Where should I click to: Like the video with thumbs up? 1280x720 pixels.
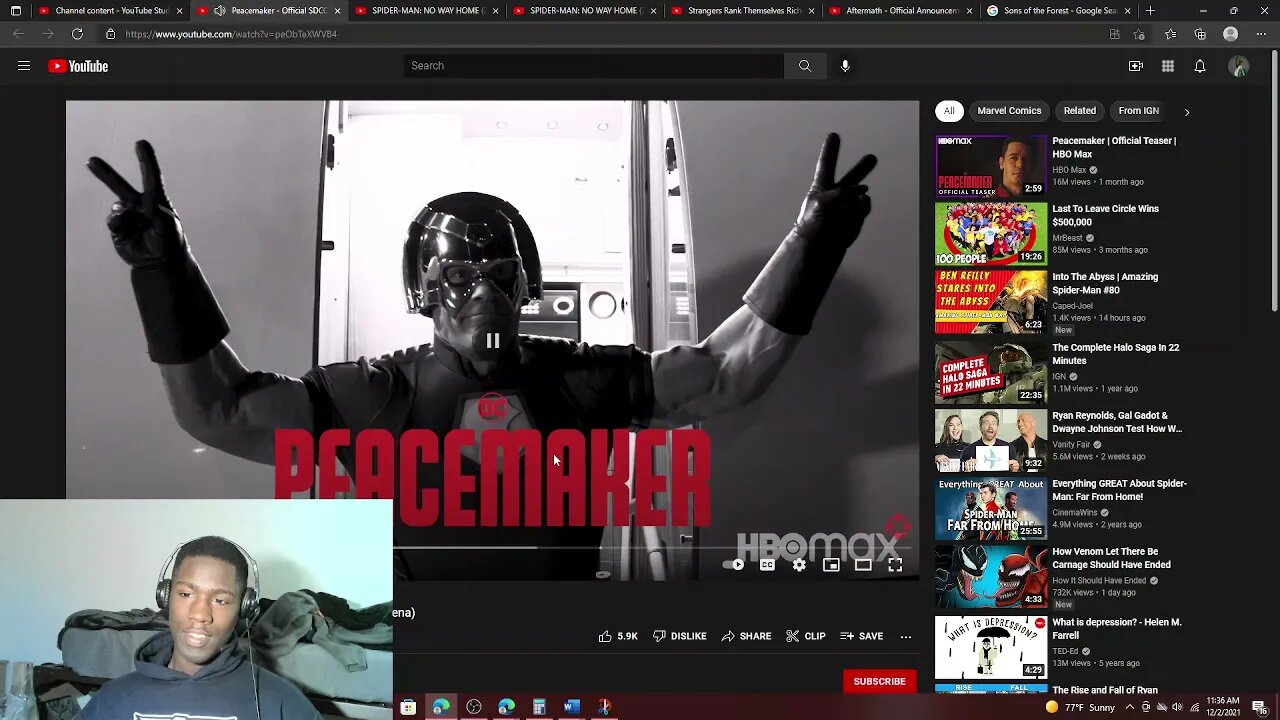(618, 636)
